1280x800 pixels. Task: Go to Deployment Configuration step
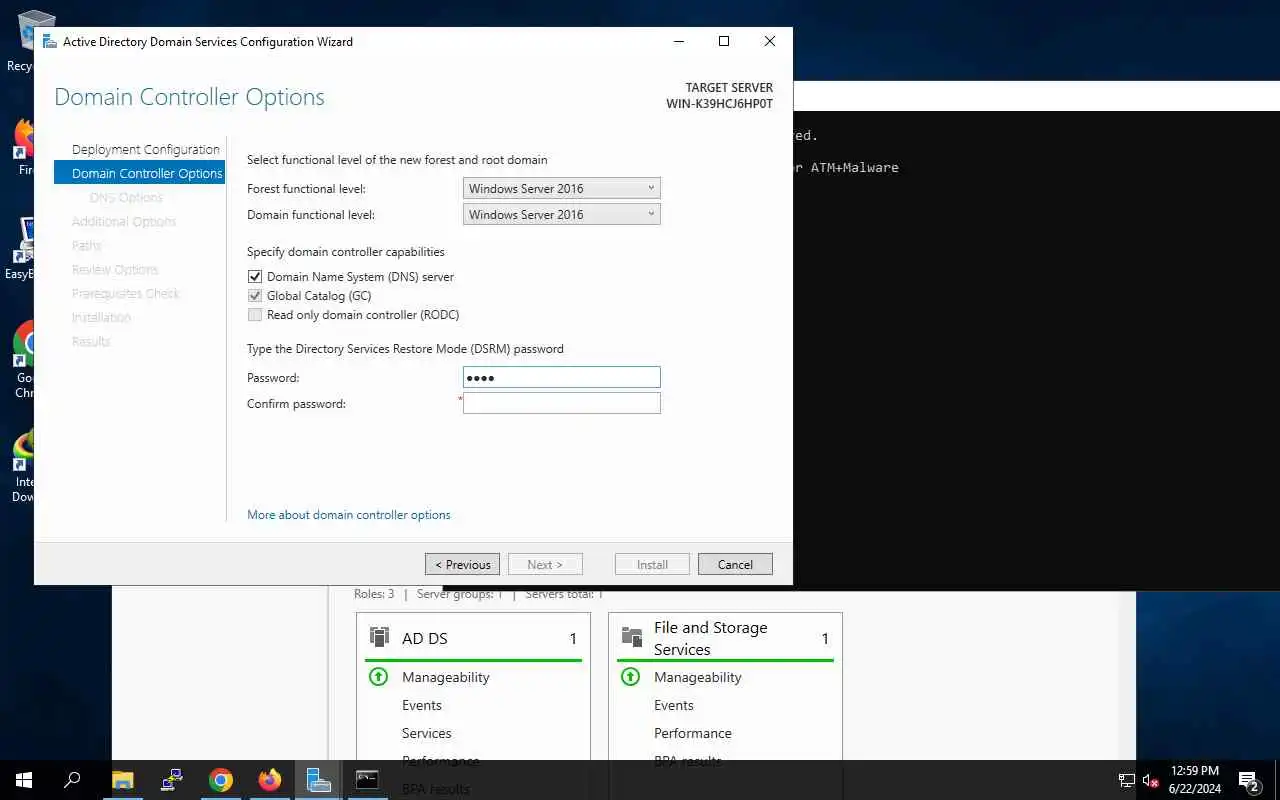pos(146,149)
